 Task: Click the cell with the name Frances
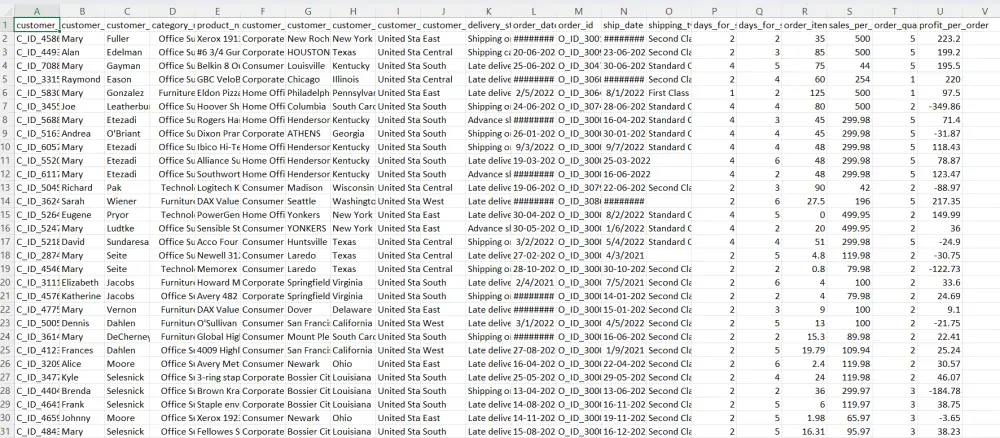tap(82, 350)
